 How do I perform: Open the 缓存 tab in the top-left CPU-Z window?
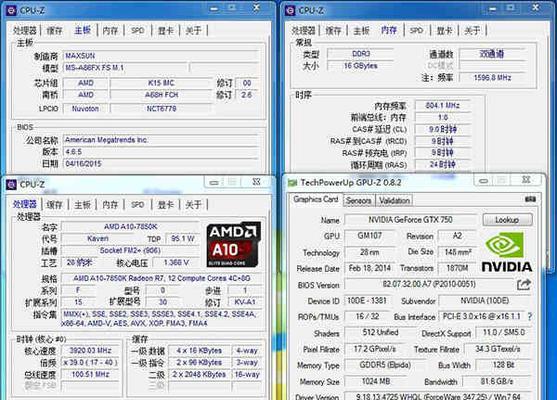(54, 31)
